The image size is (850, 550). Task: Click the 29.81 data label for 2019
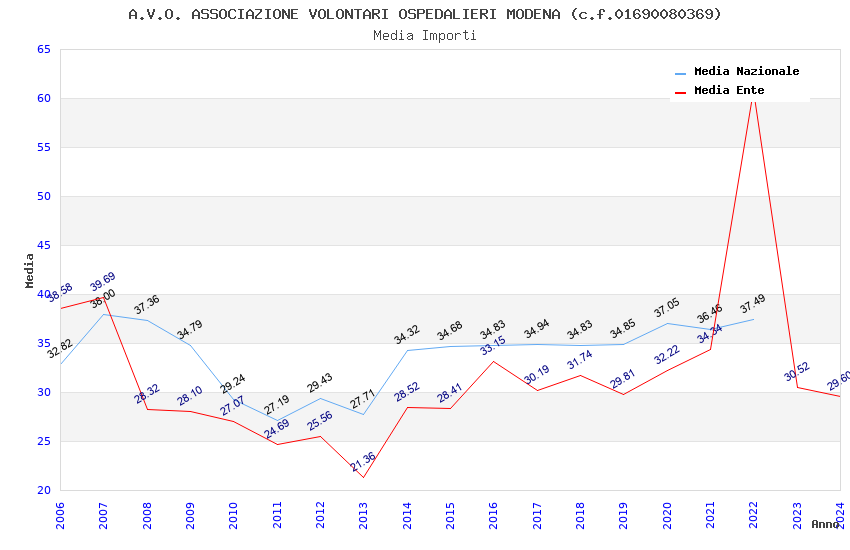click(x=622, y=379)
